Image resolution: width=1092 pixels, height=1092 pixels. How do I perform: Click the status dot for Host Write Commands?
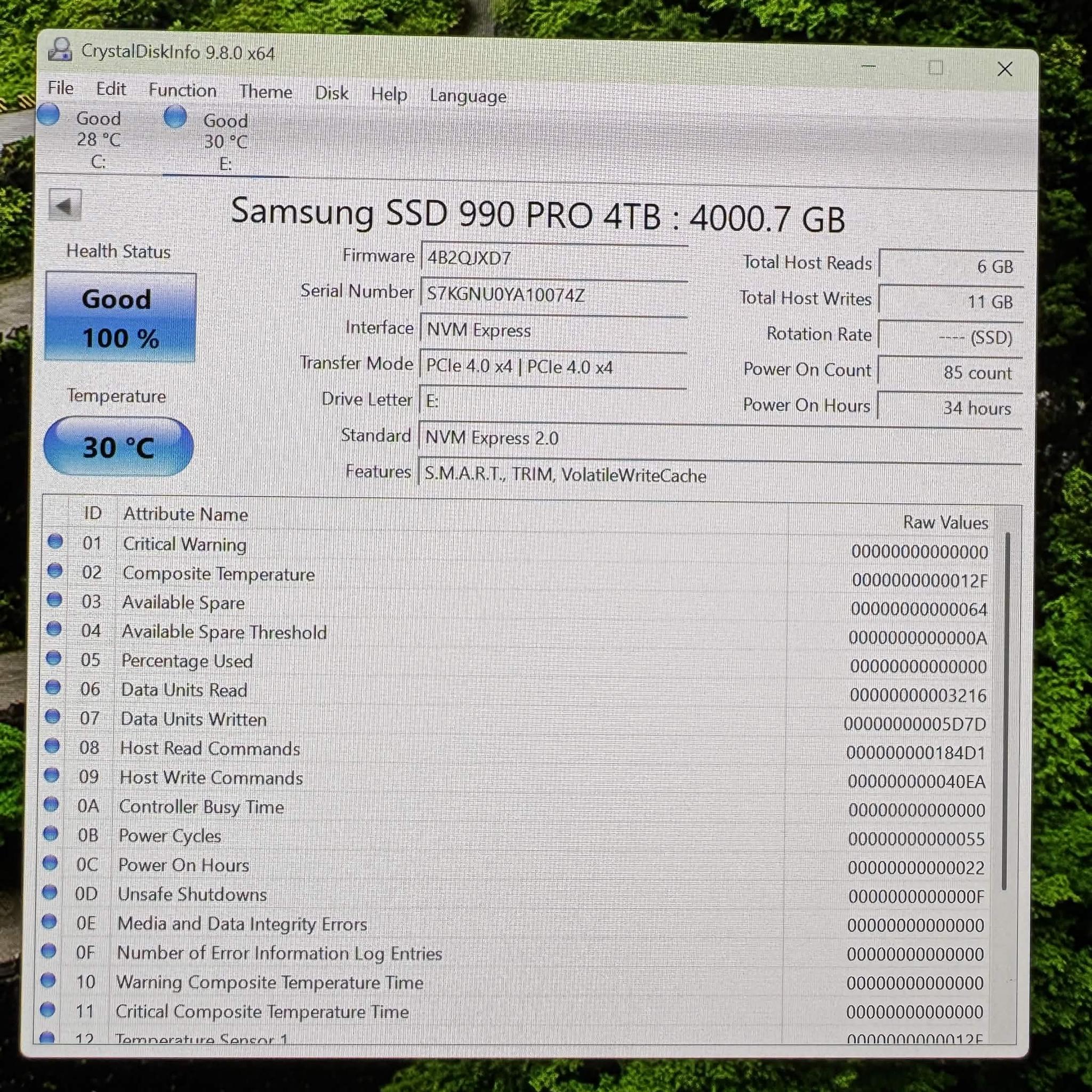[51, 775]
